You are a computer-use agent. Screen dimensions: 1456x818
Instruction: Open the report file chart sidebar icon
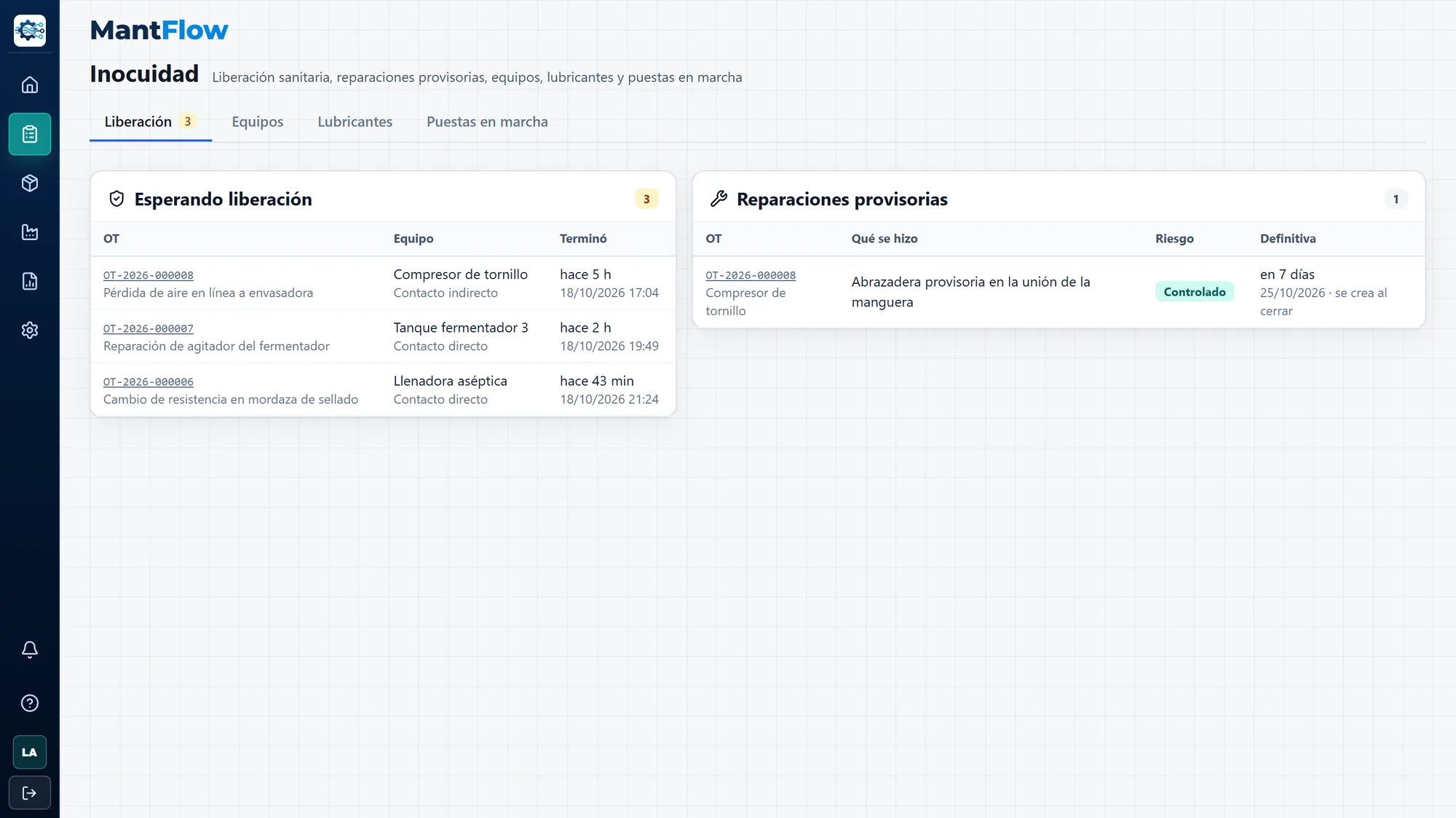click(x=30, y=281)
